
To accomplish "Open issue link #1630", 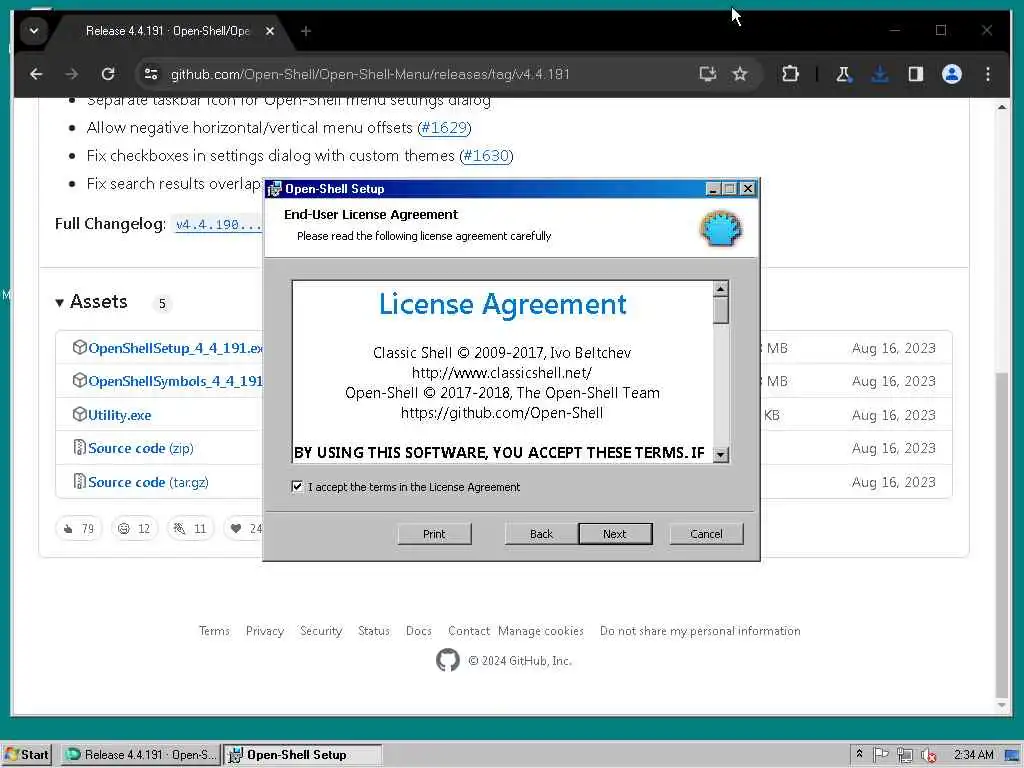I will (486, 156).
